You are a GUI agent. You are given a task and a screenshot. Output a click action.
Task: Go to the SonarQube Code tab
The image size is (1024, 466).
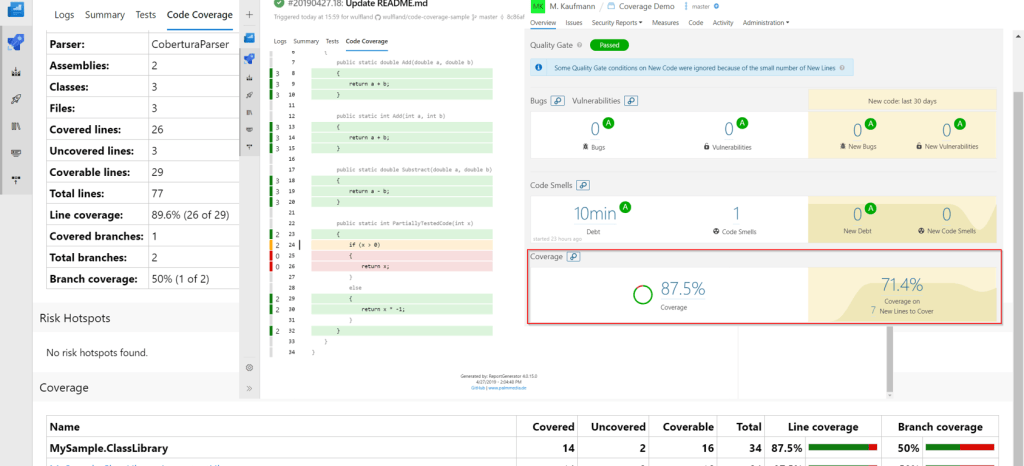tap(696, 23)
